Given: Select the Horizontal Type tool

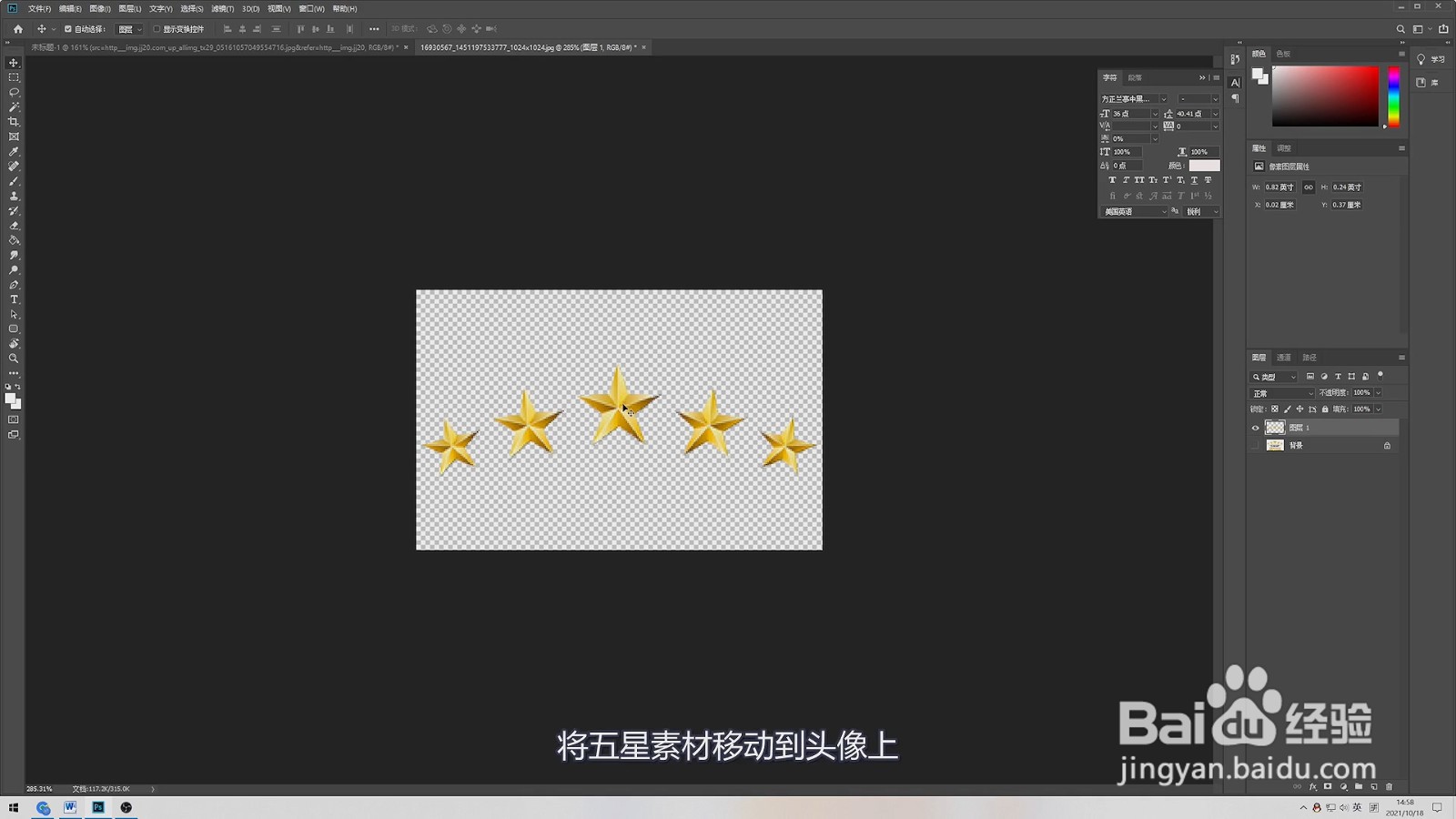Looking at the screenshot, I should tap(14, 299).
